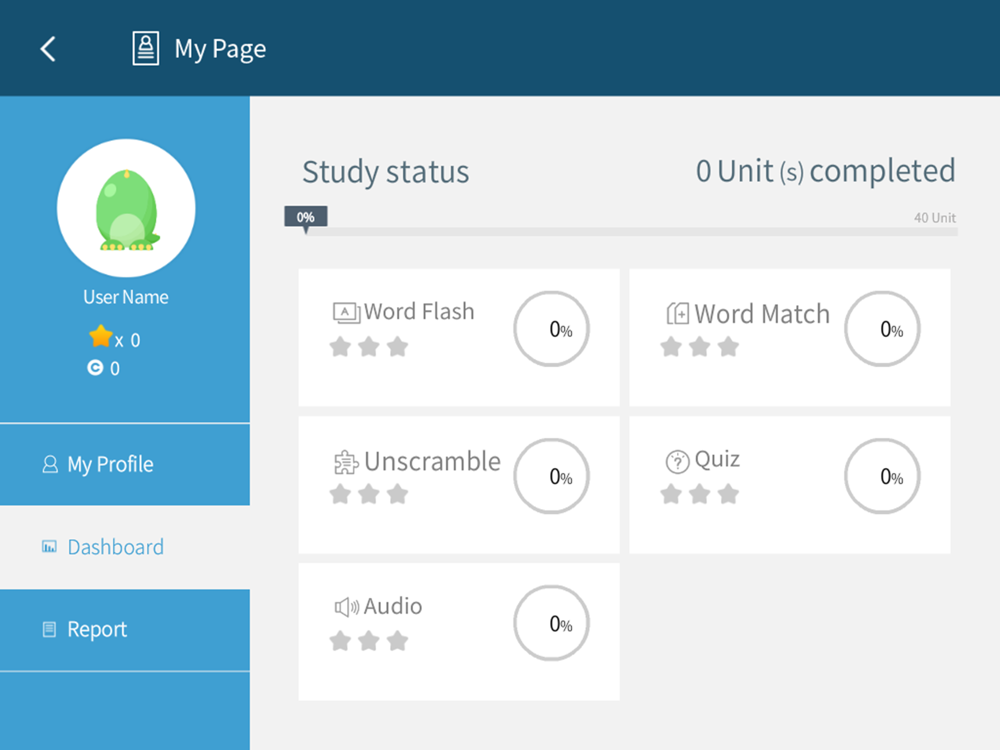1000x750 pixels.
Task: Click the second star under Unscramble
Action: pyautogui.click(x=369, y=494)
